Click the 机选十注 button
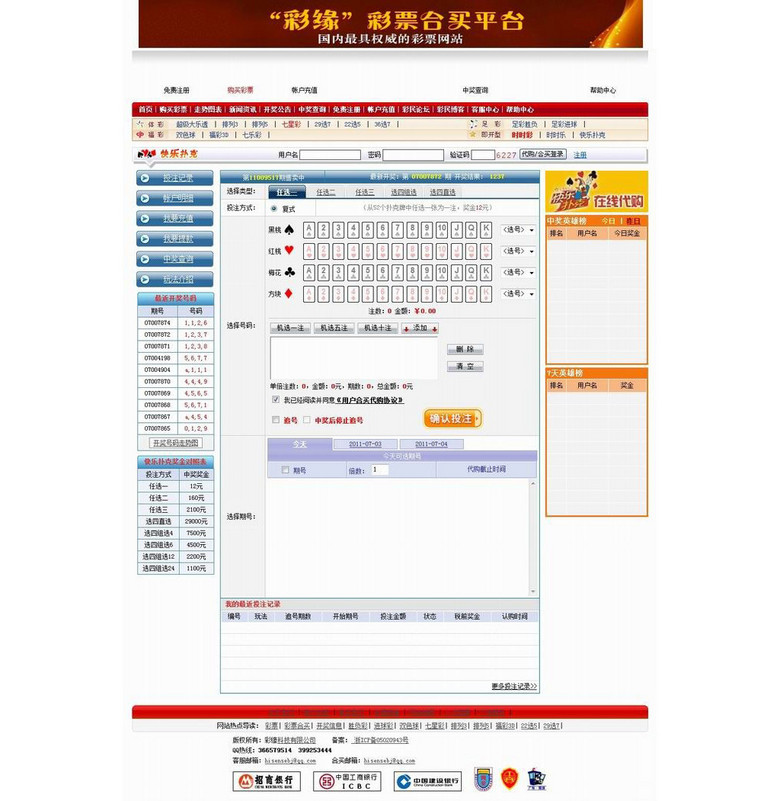 (x=378, y=328)
